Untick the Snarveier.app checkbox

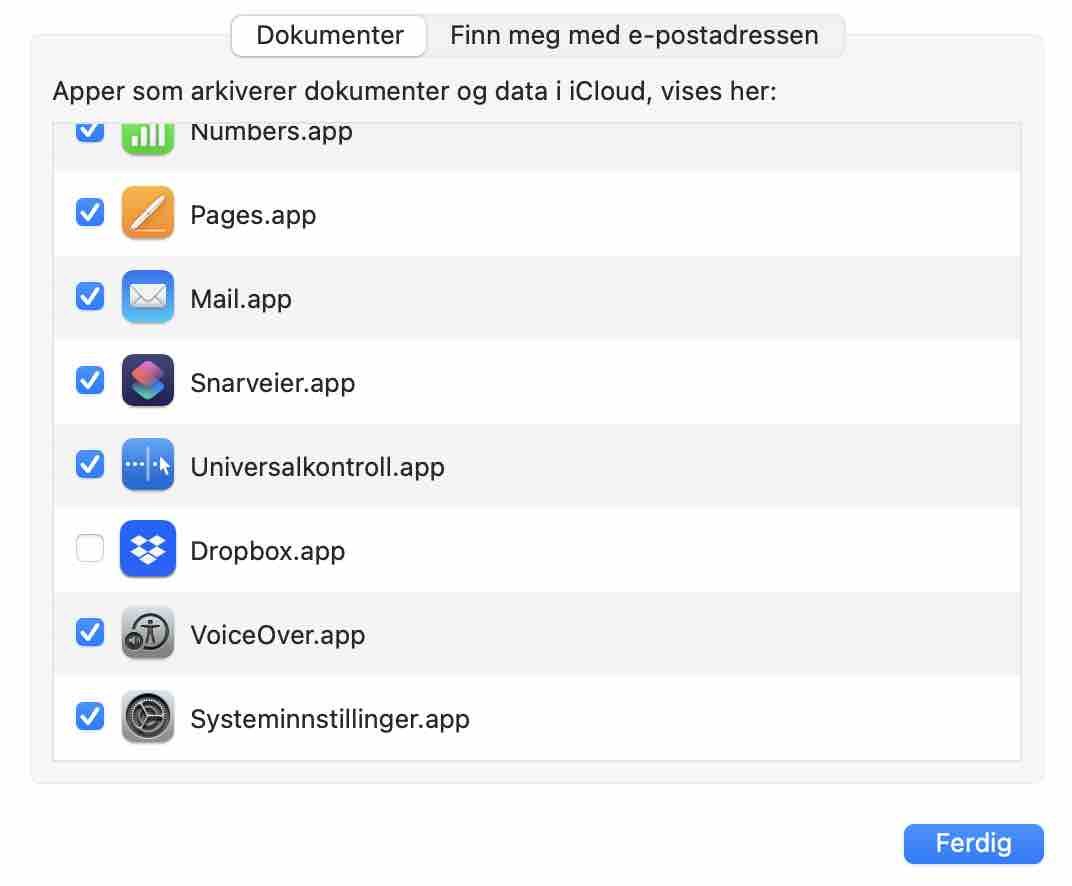(x=90, y=380)
